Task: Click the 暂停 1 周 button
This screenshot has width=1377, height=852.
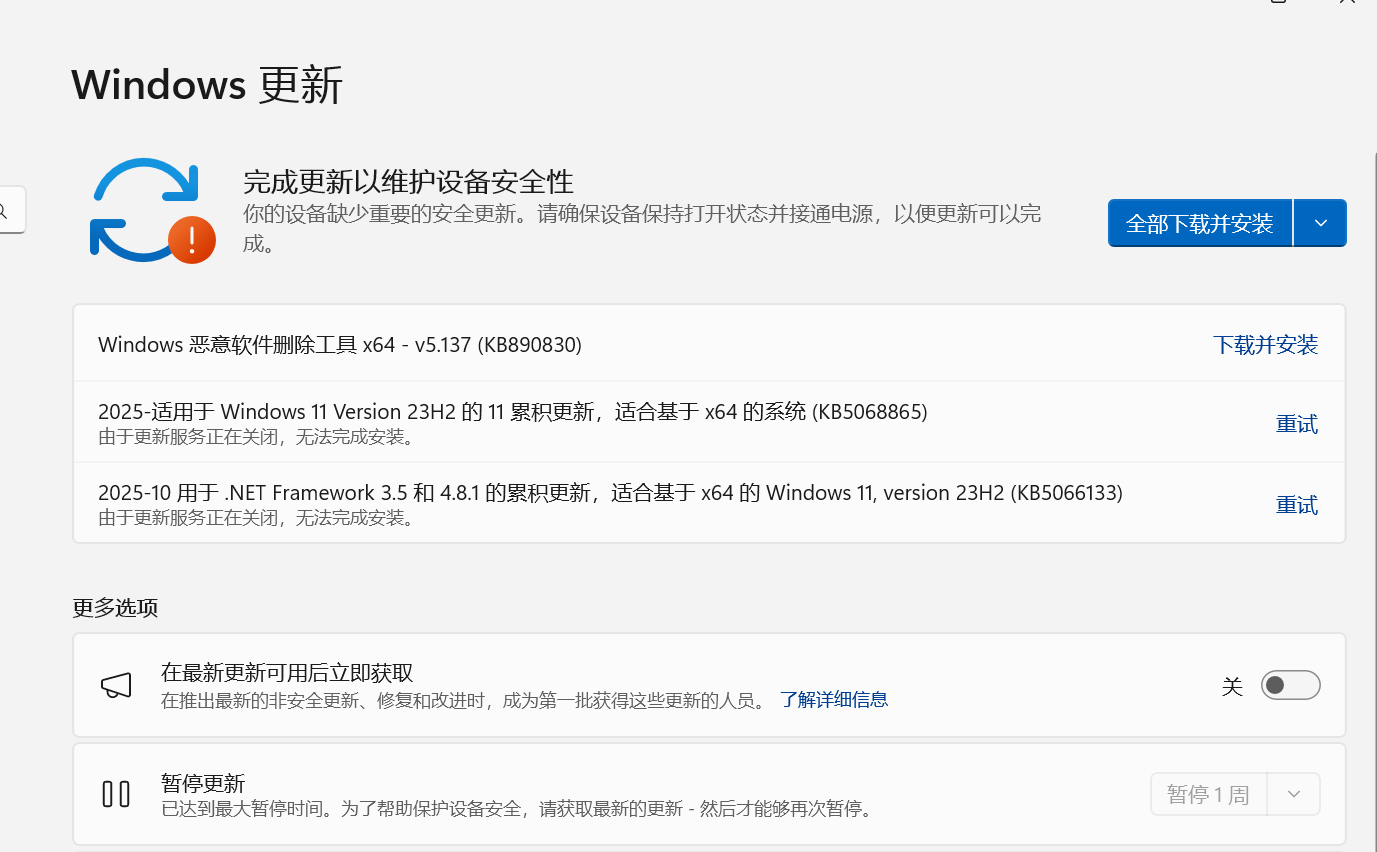Action: coord(1209,795)
